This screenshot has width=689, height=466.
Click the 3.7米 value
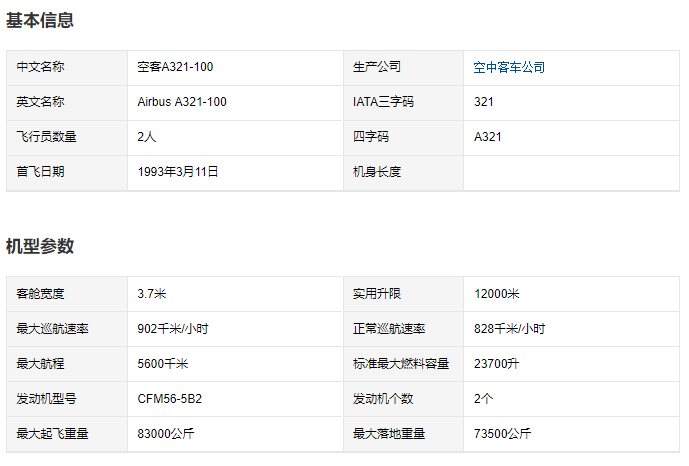pyautogui.click(x=152, y=293)
